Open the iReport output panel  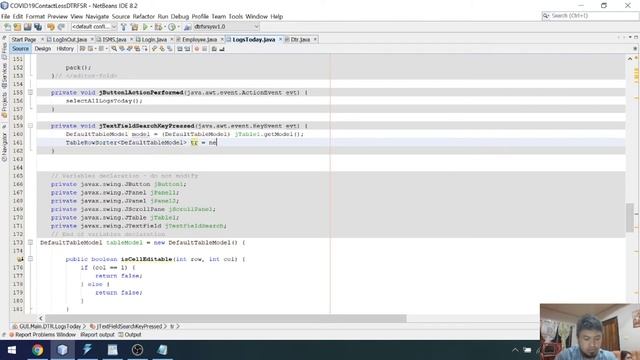point(97,335)
